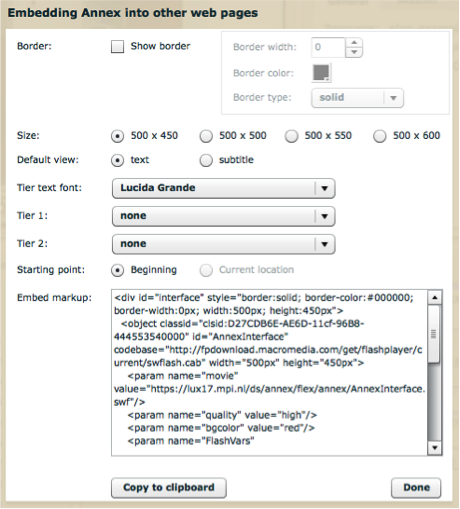This screenshot has width=460, height=509.
Task: Set default view to subtitle
Action: pyautogui.click(x=206, y=160)
